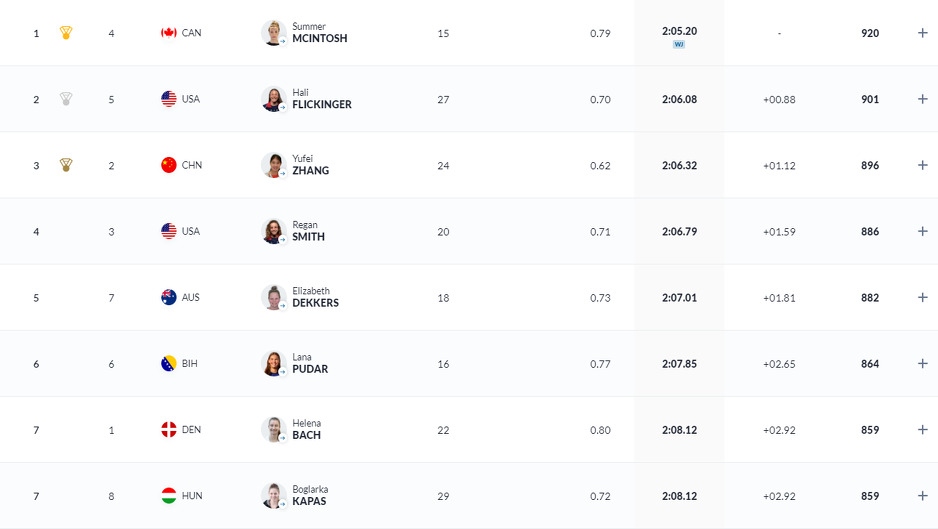This screenshot has width=938, height=529.
Task: Click the Hungary flag icon
Action: coord(169,495)
